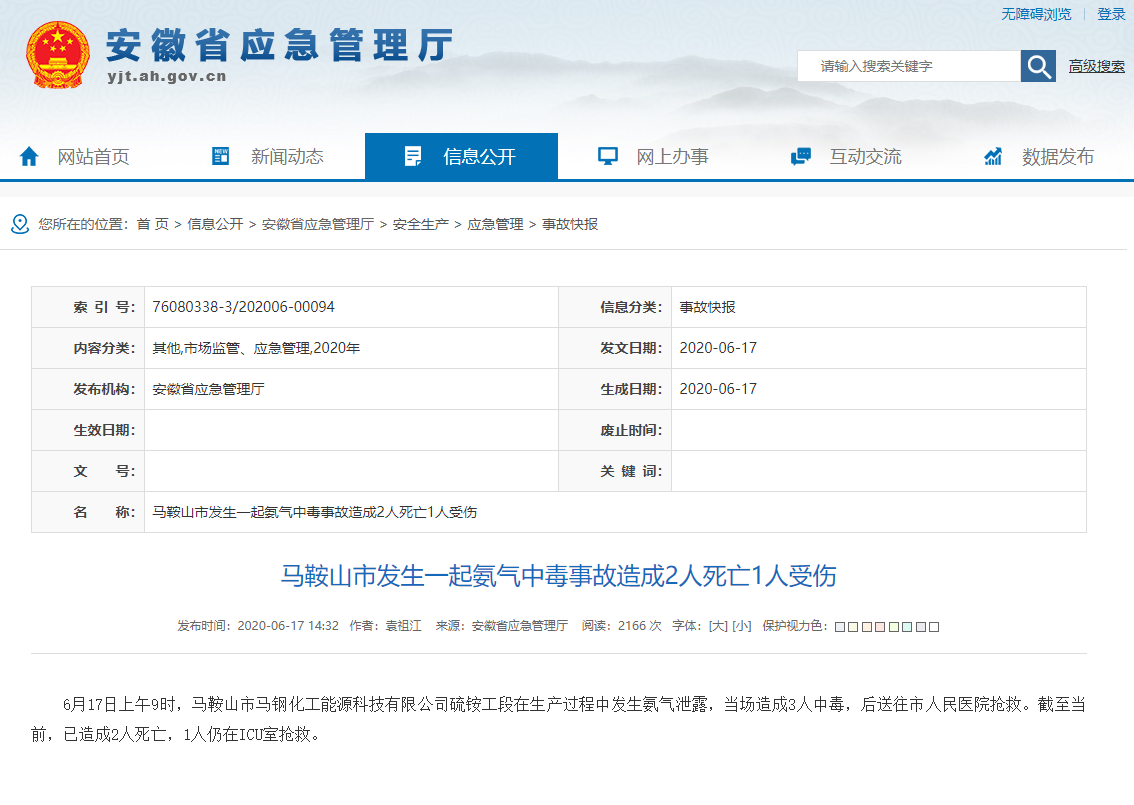Click the home icon beside 网站首页
1134x805 pixels.
click(29, 156)
